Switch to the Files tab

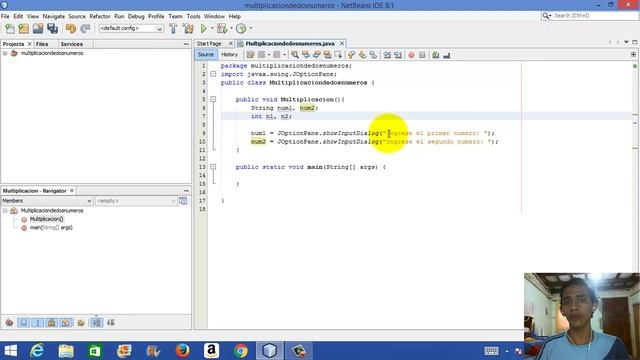[x=42, y=44]
